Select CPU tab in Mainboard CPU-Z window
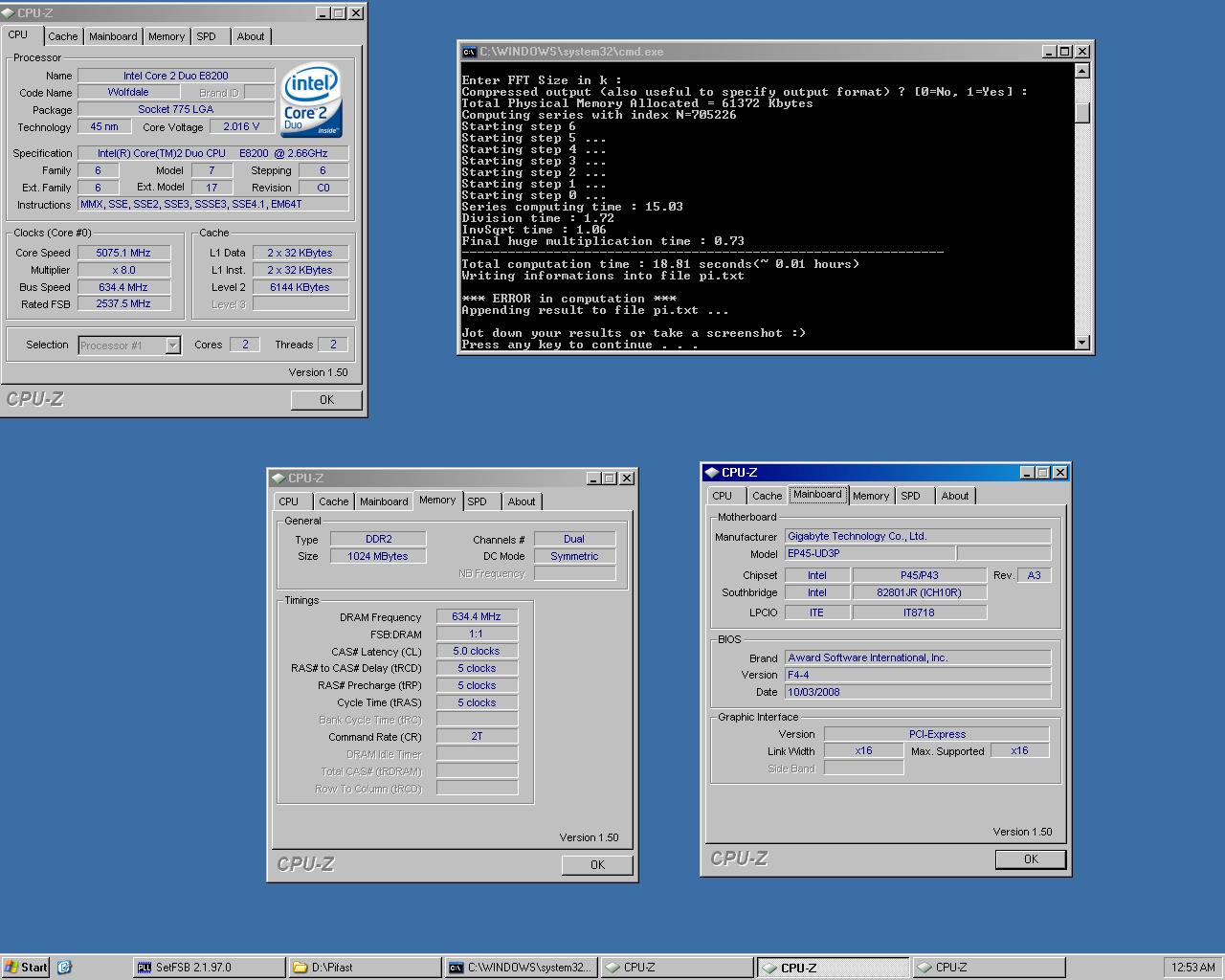Screen dimensions: 1225x980 [723, 496]
